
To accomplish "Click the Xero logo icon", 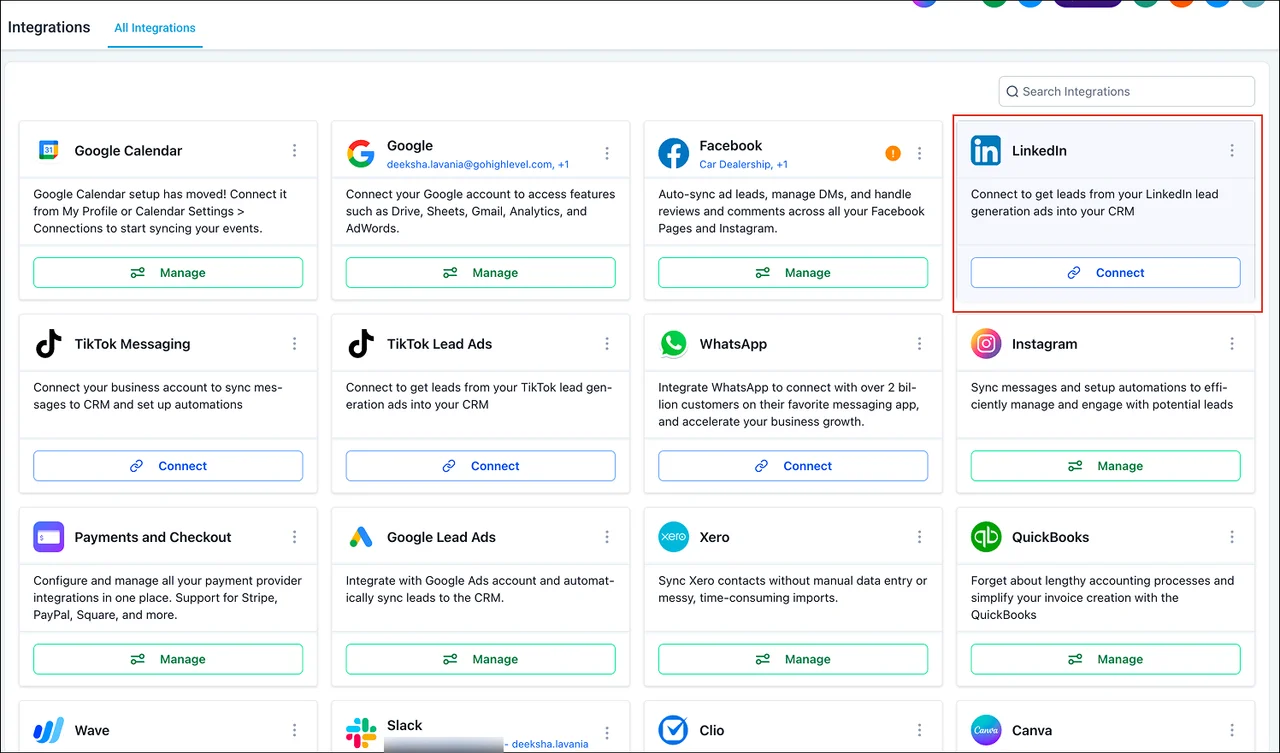I will coord(674,537).
